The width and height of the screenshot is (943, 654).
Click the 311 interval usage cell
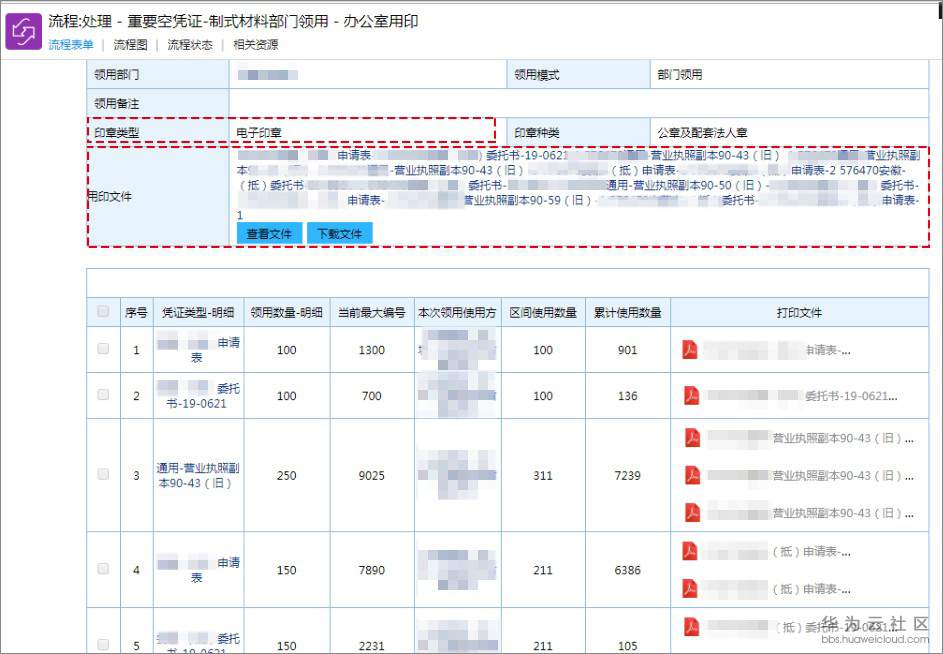543,475
